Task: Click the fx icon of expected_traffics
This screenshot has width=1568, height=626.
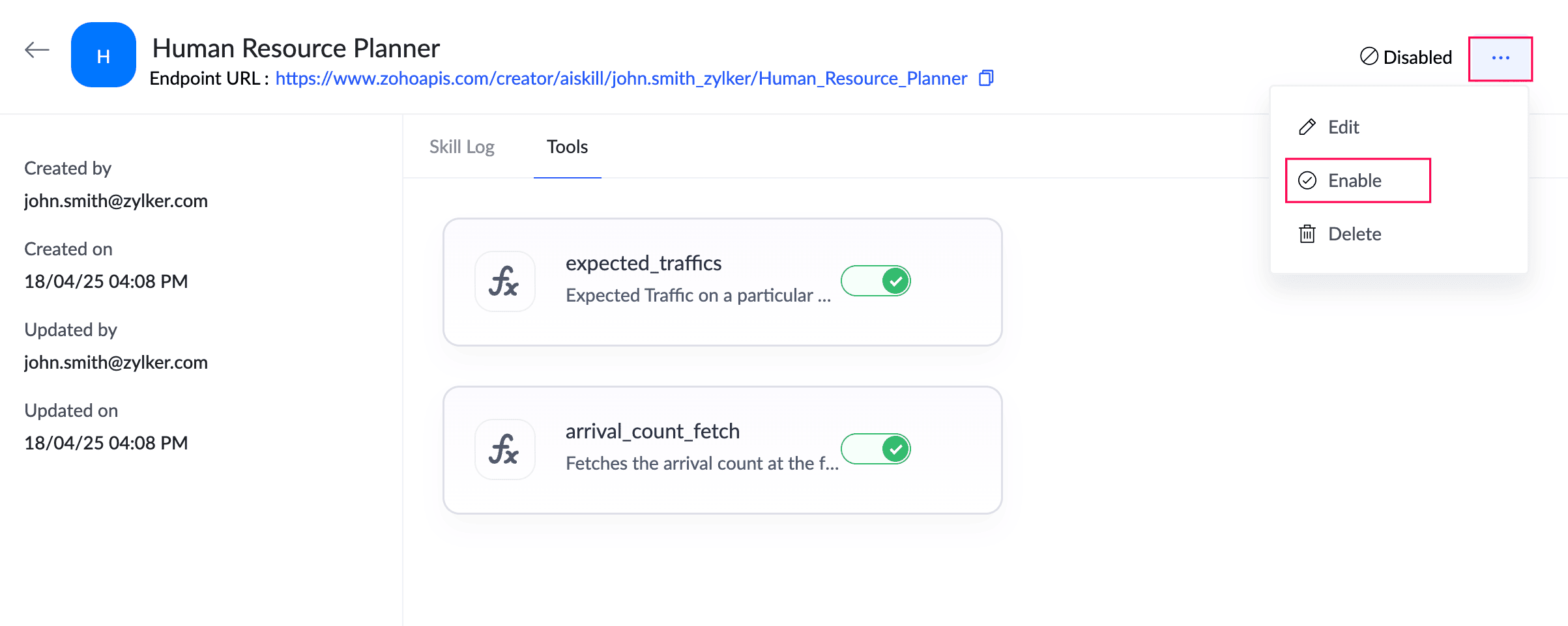Action: [505, 281]
